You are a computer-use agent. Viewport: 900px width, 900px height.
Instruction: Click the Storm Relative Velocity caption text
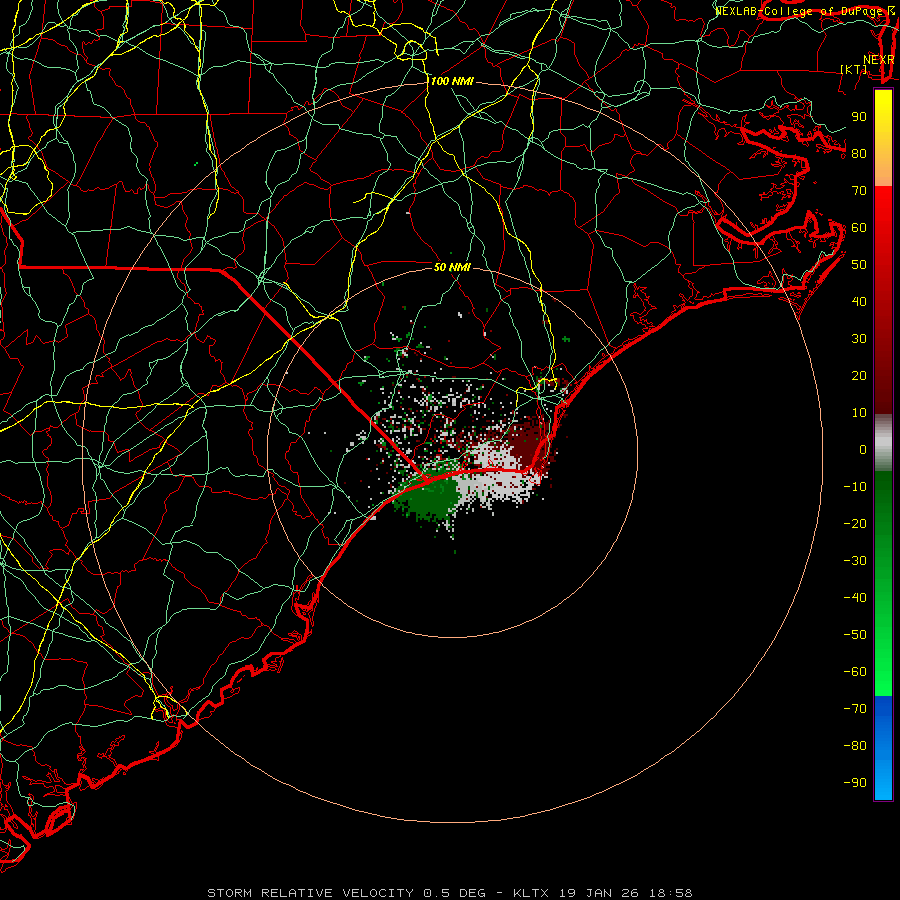[449, 893]
